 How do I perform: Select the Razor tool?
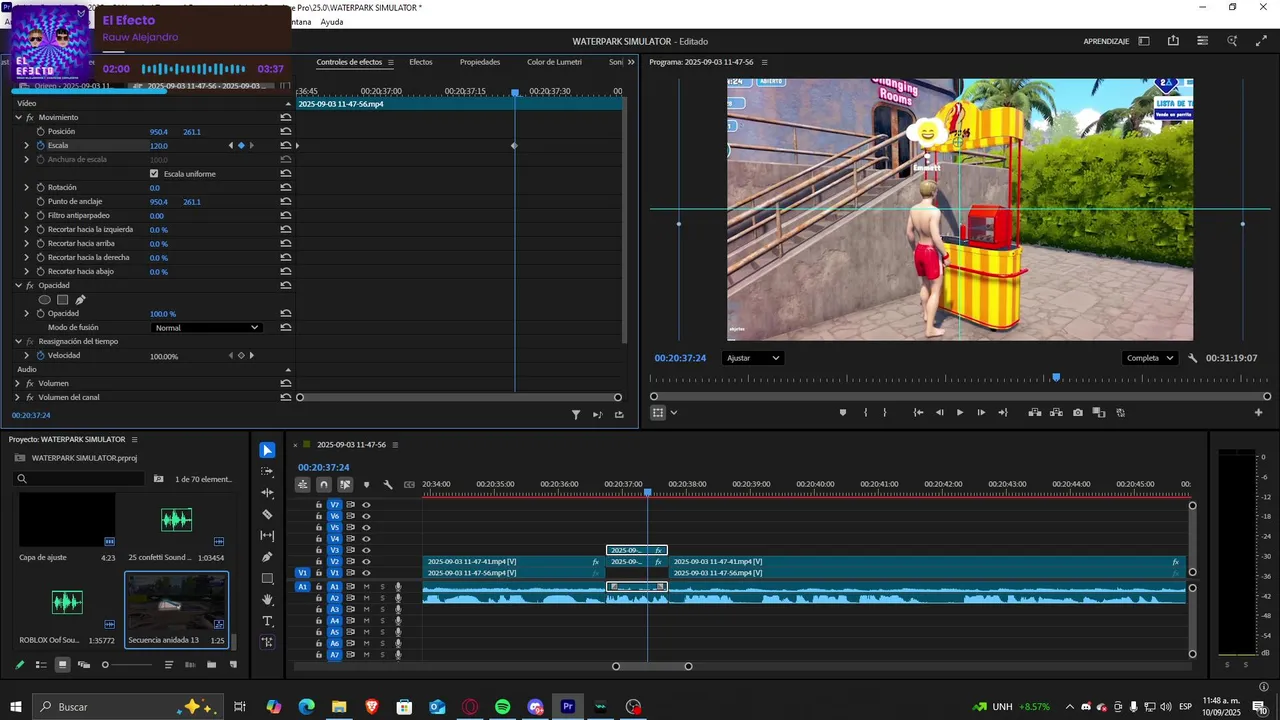pyautogui.click(x=267, y=514)
